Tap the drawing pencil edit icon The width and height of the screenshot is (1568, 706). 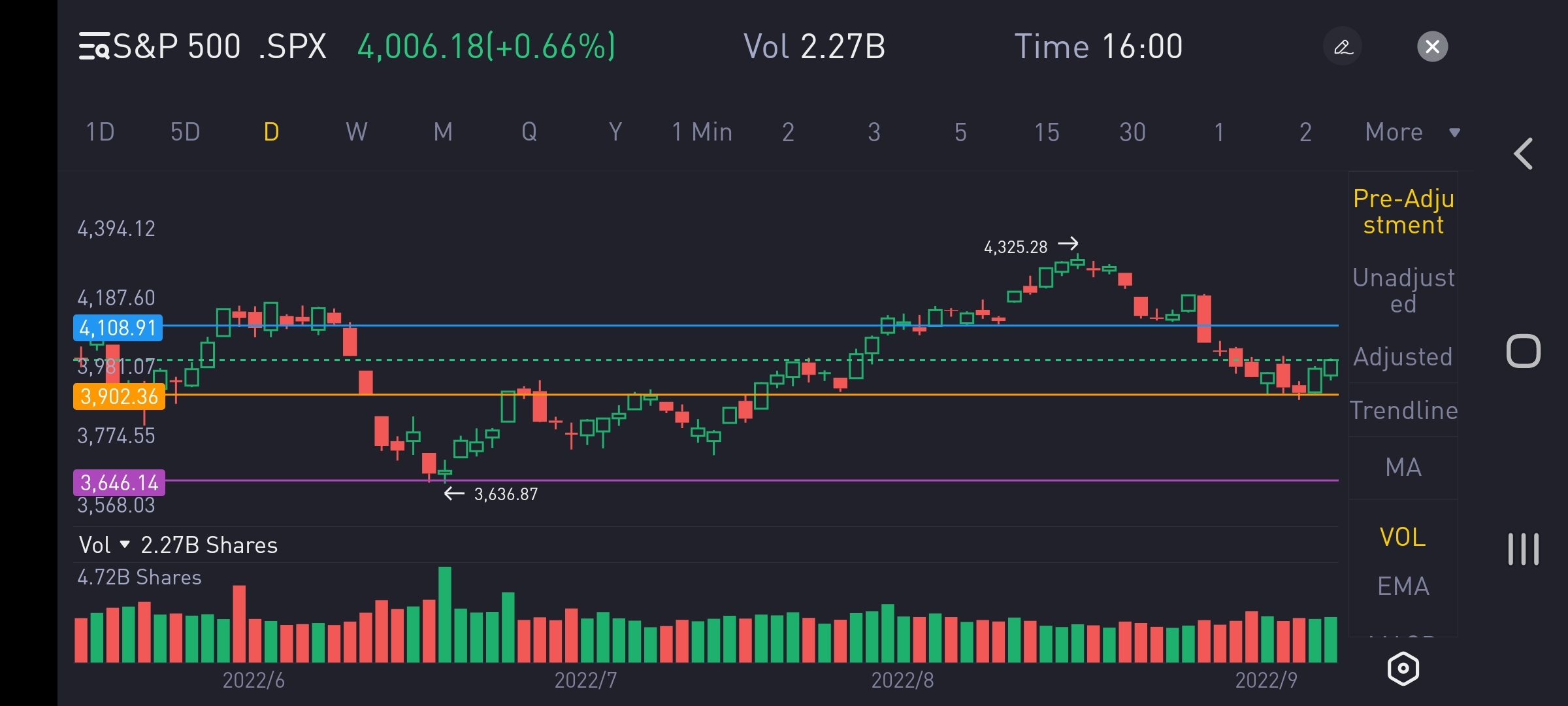click(1343, 46)
